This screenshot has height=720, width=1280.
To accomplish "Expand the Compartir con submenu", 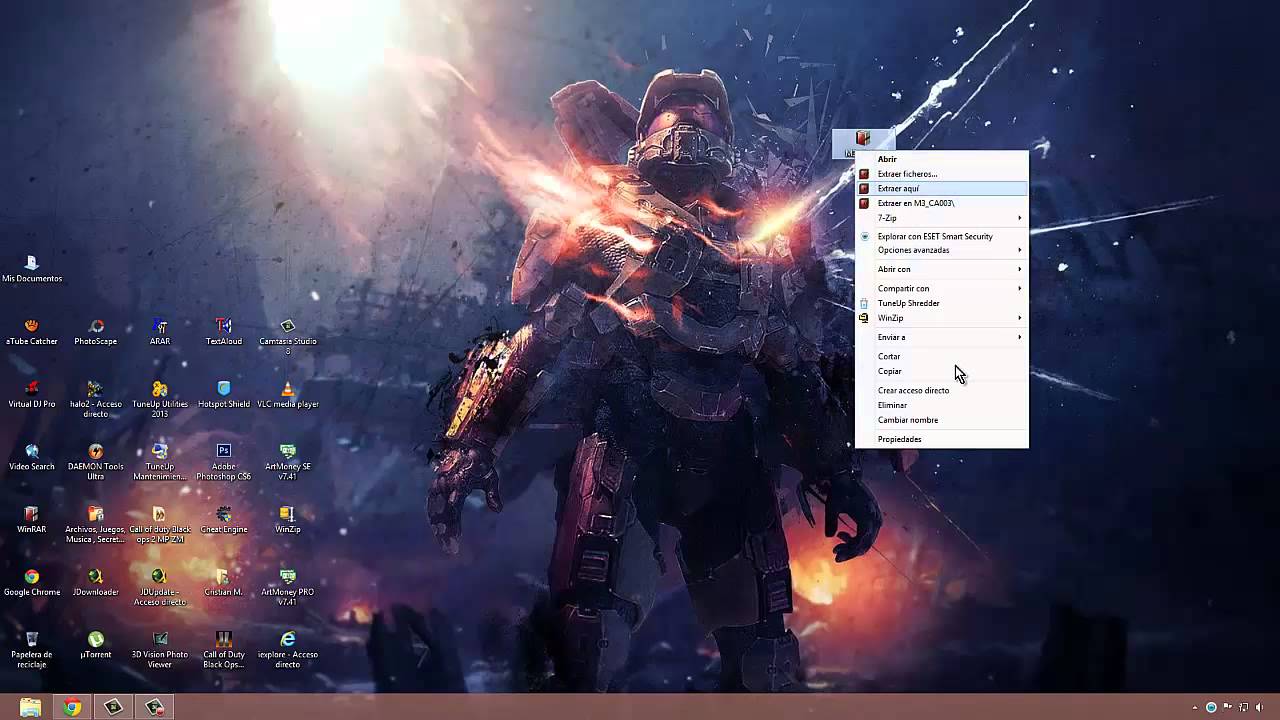I will point(941,288).
